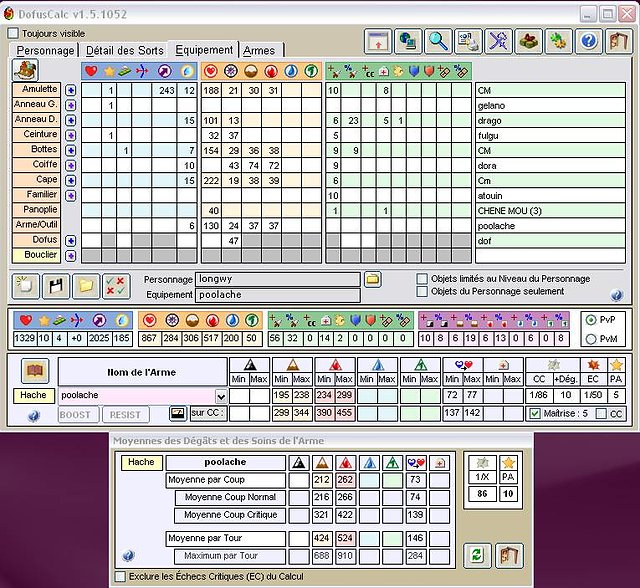Open the magnifying glass search tool
This screenshot has width=640, height=588.
[x=438, y=41]
